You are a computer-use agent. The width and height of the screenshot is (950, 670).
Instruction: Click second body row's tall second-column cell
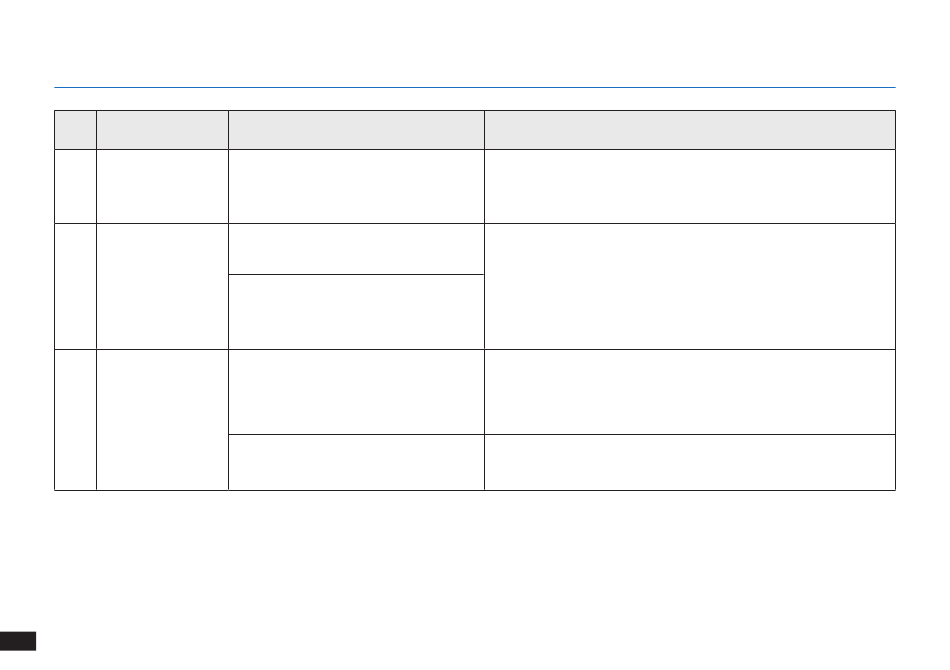162,287
